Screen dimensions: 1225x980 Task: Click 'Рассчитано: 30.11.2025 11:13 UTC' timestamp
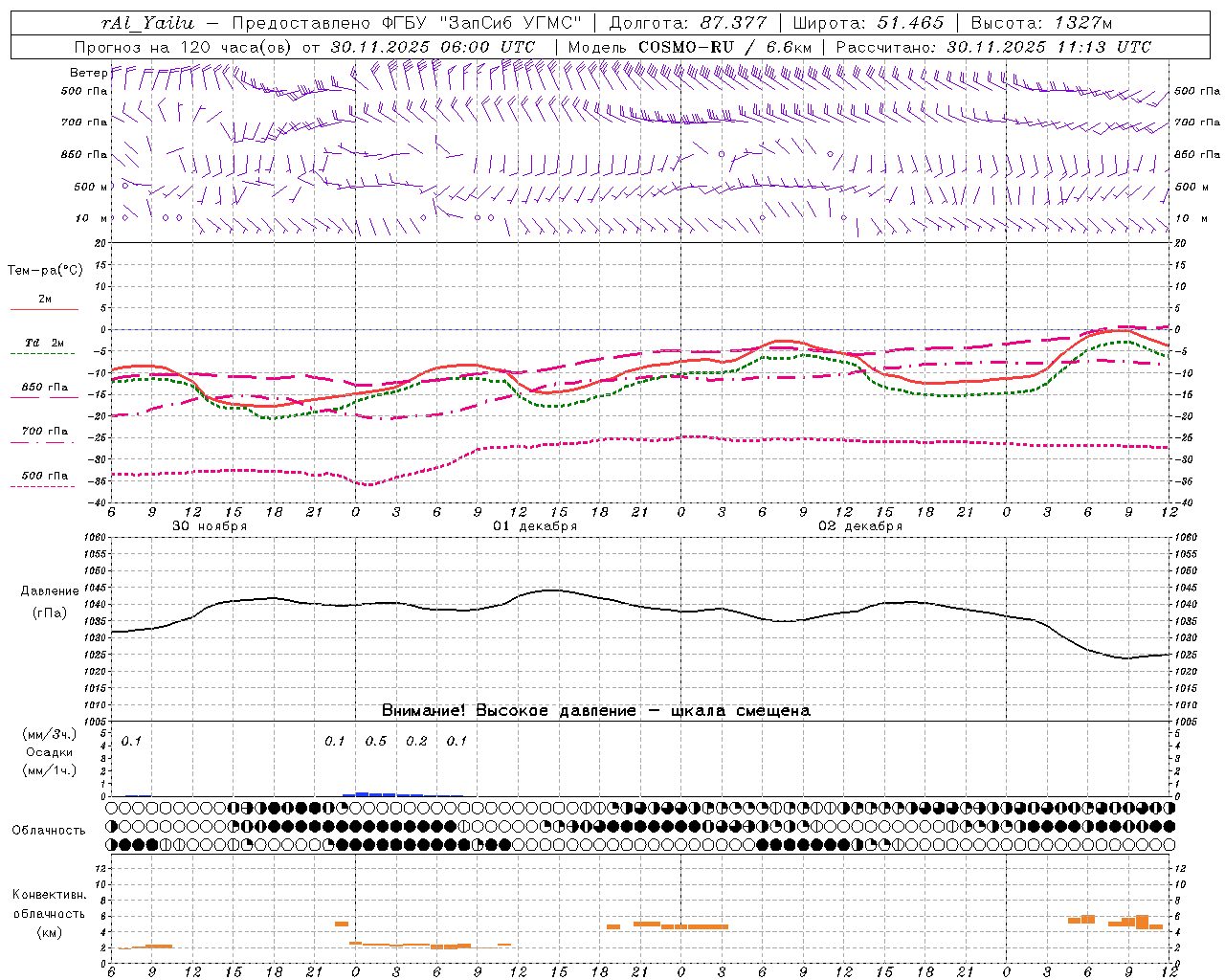point(993,47)
